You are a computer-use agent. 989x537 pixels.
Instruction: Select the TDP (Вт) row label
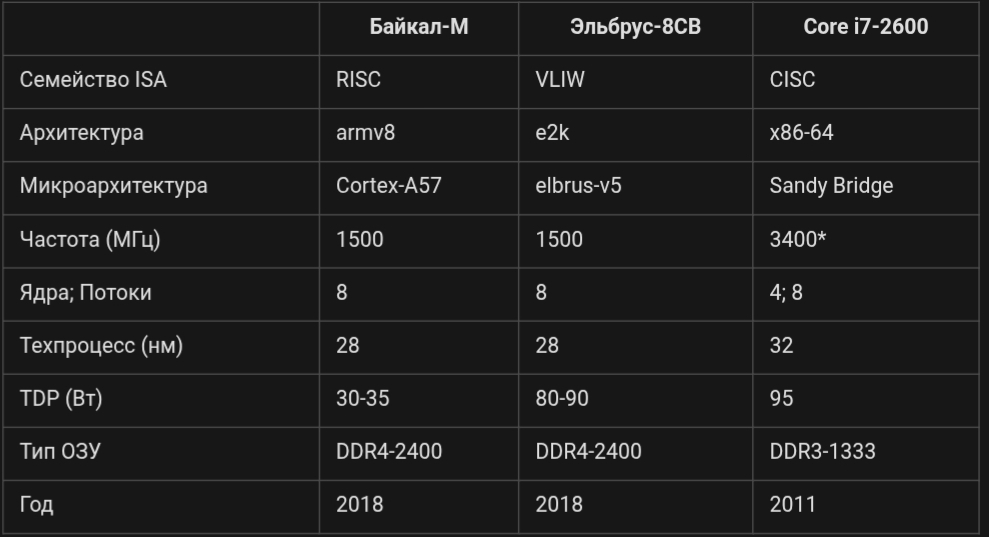61,398
